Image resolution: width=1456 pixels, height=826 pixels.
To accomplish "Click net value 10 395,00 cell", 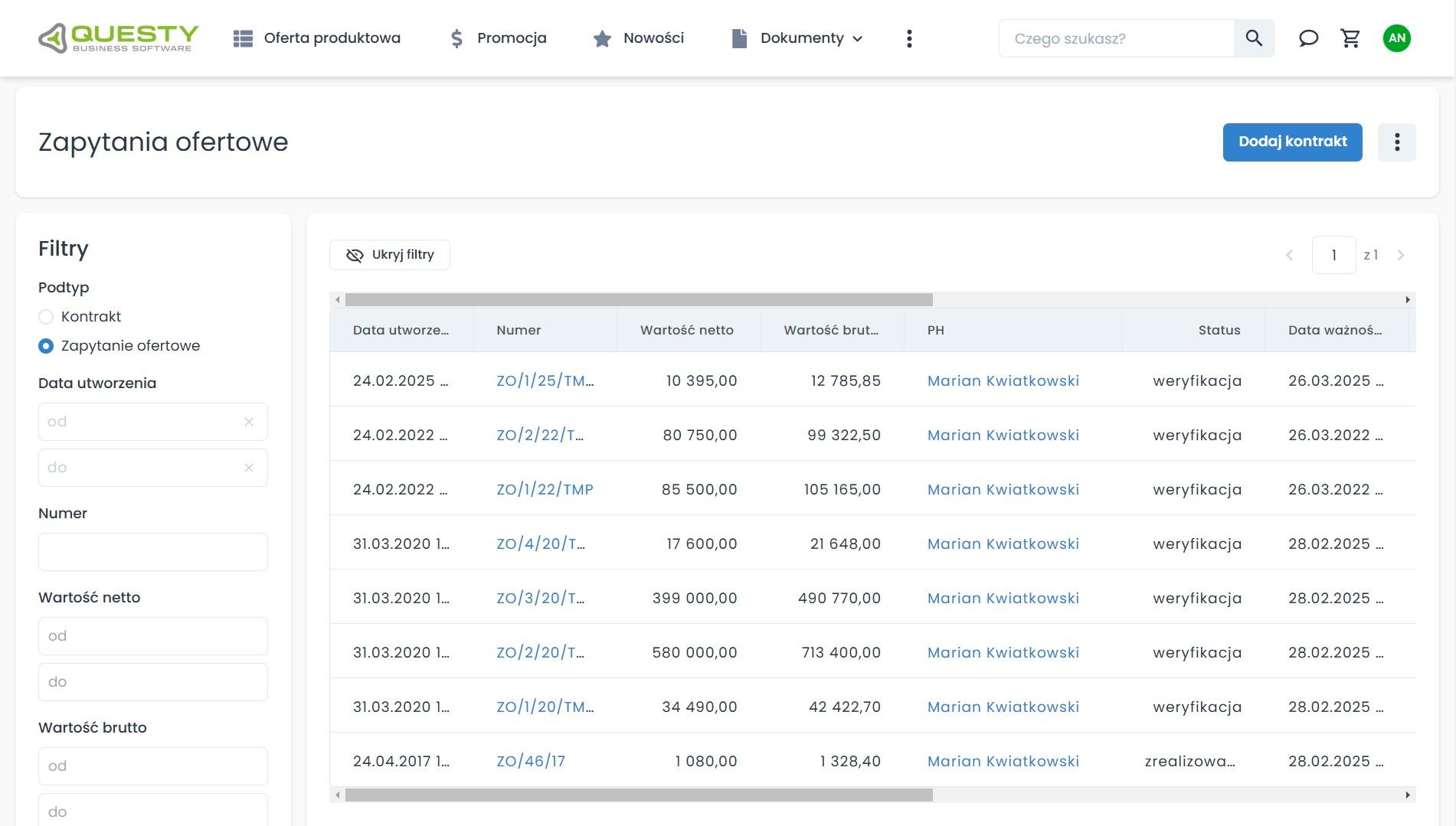I will click(x=702, y=380).
